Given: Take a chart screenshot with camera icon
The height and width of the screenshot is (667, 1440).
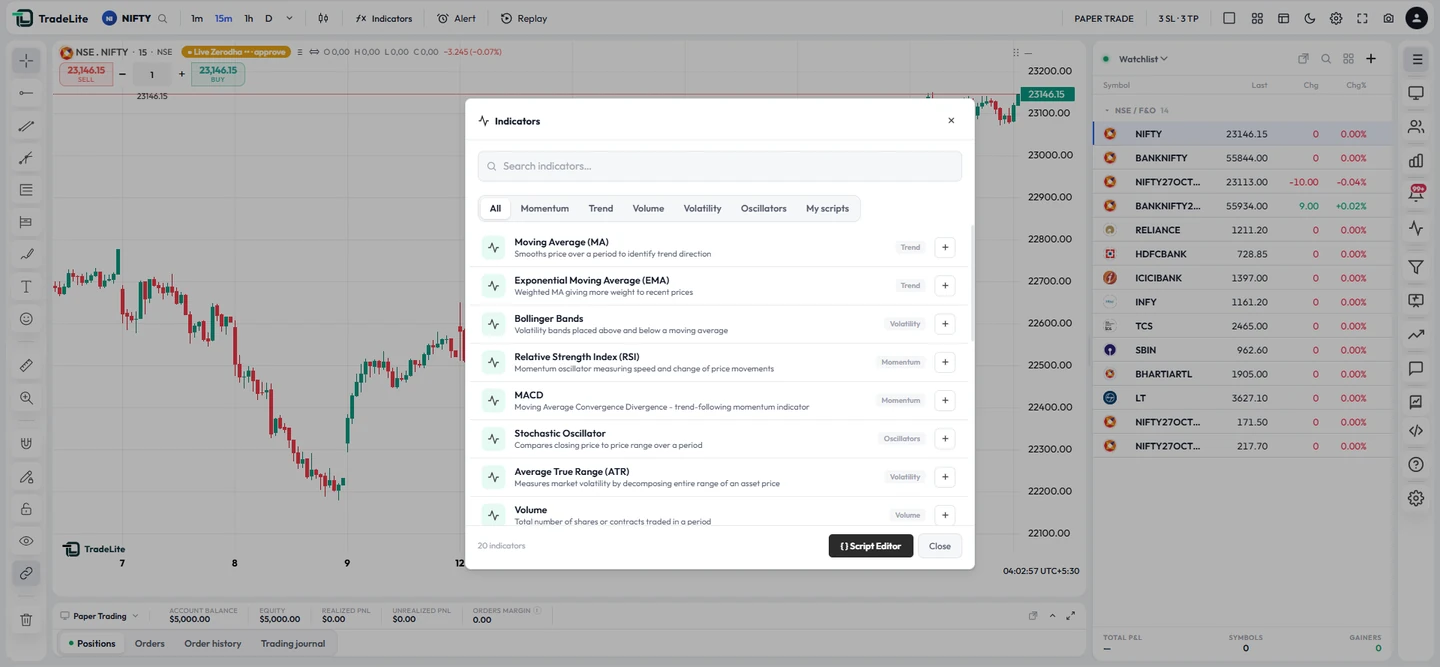Looking at the screenshot, I should pyautogui.click(x=1388, y=18).
